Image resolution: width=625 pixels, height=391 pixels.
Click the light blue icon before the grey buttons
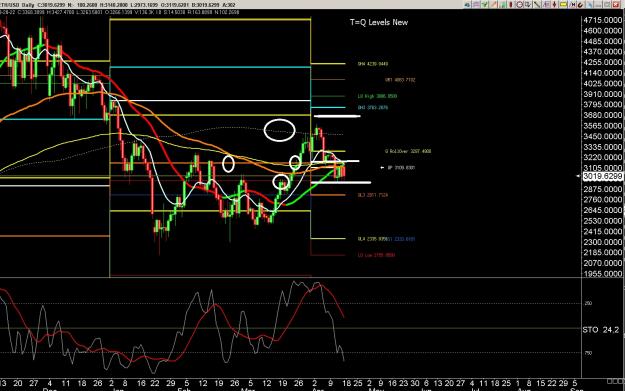590,5
